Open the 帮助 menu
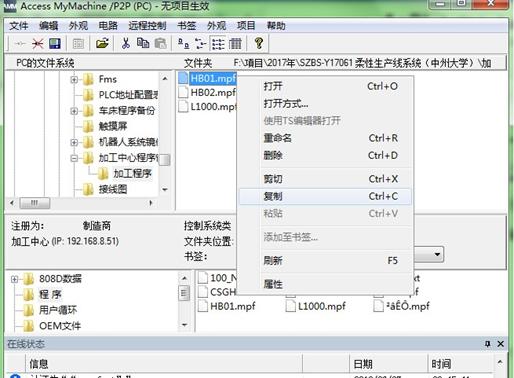The height and width of the screenshot is (378, 514). tap(276, 26)
